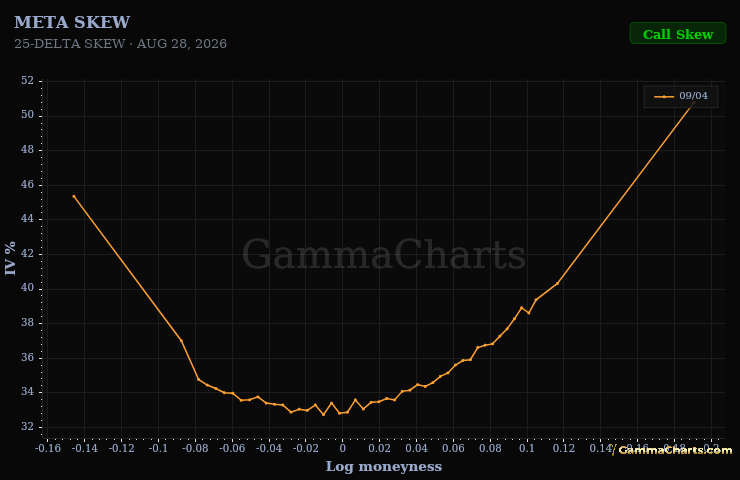Viewport: 740px width, 480px height.
Task: Click the 0.1 moneyness tick label
Action: coord(527,448)
